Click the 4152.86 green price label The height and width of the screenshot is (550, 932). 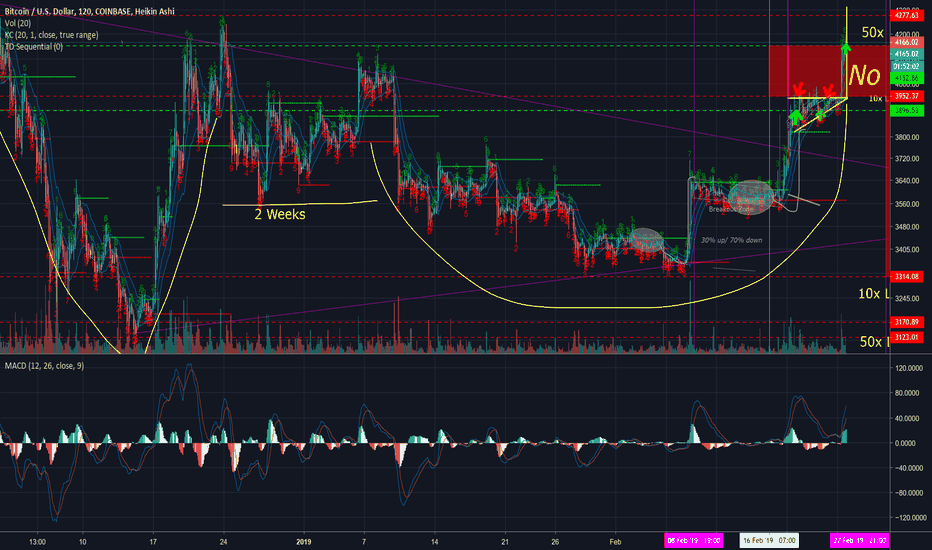click(x=906, y=78)
